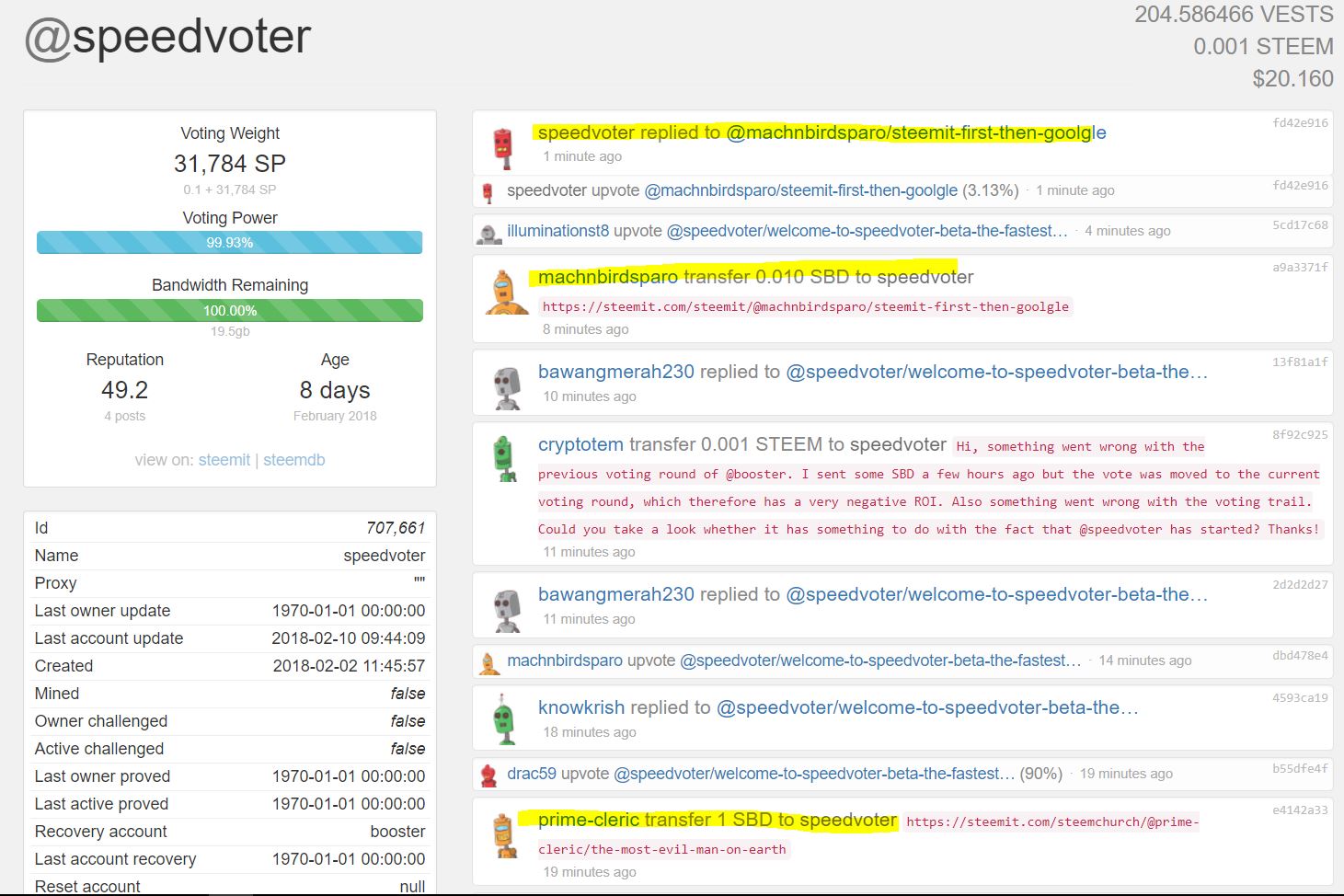Screen dimensions: 1344x896
Task: Click transaction hash 4593ca19
Action: [1300, 697]
